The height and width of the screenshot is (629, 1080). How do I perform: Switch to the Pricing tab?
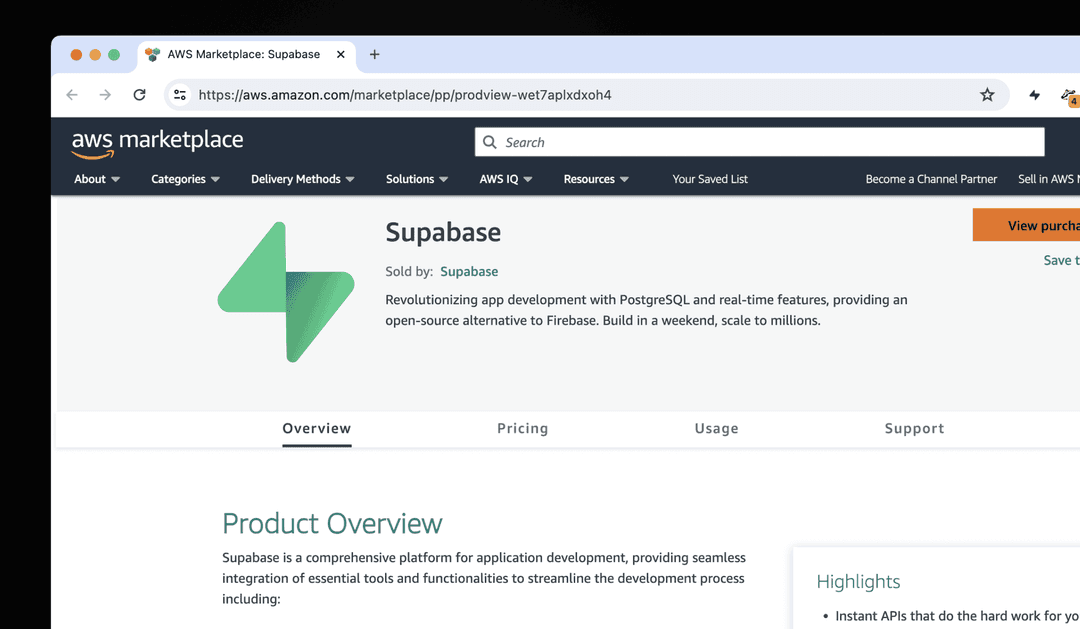pos(523,429)
